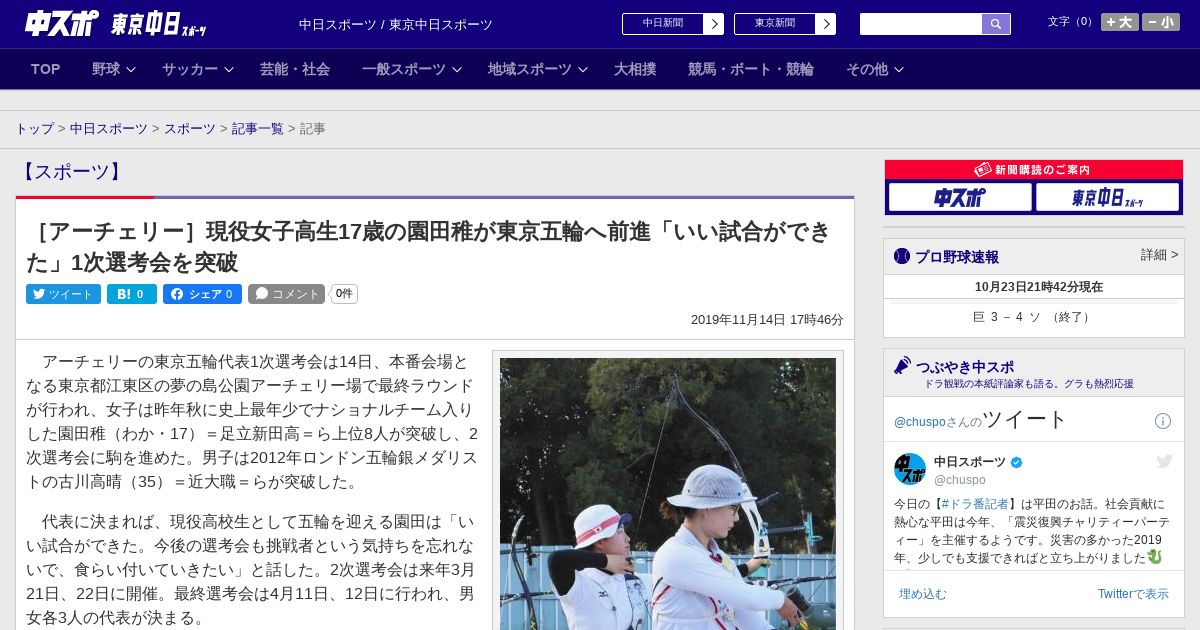Image resolution: width=1200 pixels, height=630 pixels.
Task: Click the magnifier search button
Action: coord(996,24)
